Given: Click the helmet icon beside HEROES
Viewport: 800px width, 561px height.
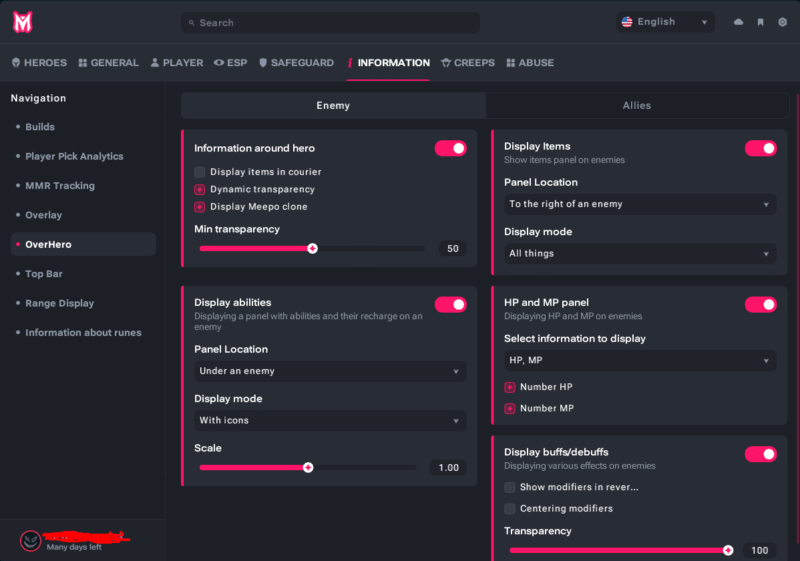Looking at the screenshot, I should pos(16,63).
